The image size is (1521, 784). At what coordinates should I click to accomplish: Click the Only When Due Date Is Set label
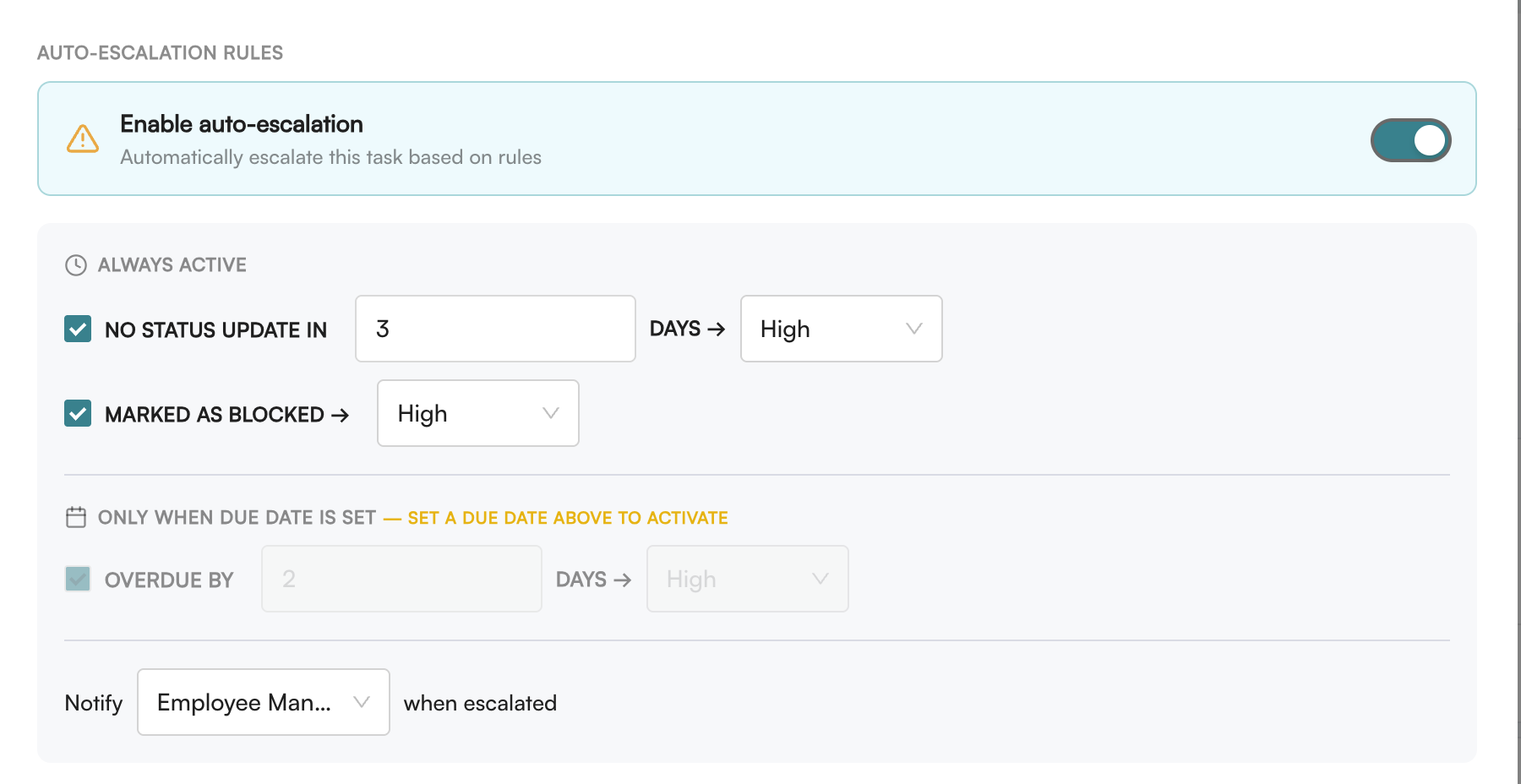237,518
